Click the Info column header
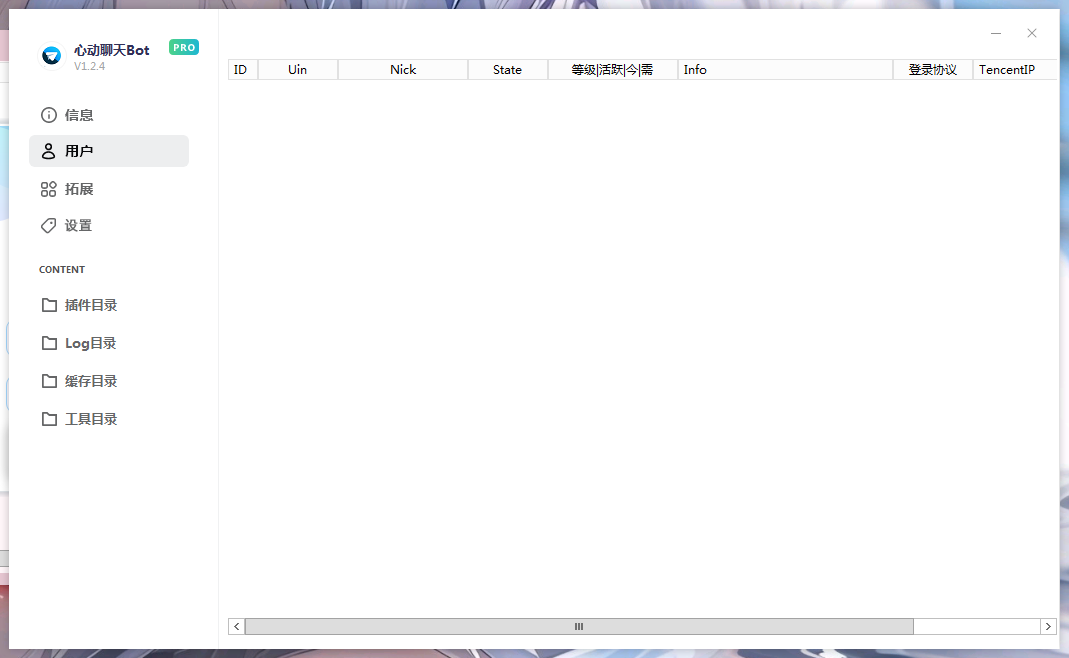Image resolution: width=1069 pixels, height=658 pixels. pyautogui.click(x=785, y=70)
